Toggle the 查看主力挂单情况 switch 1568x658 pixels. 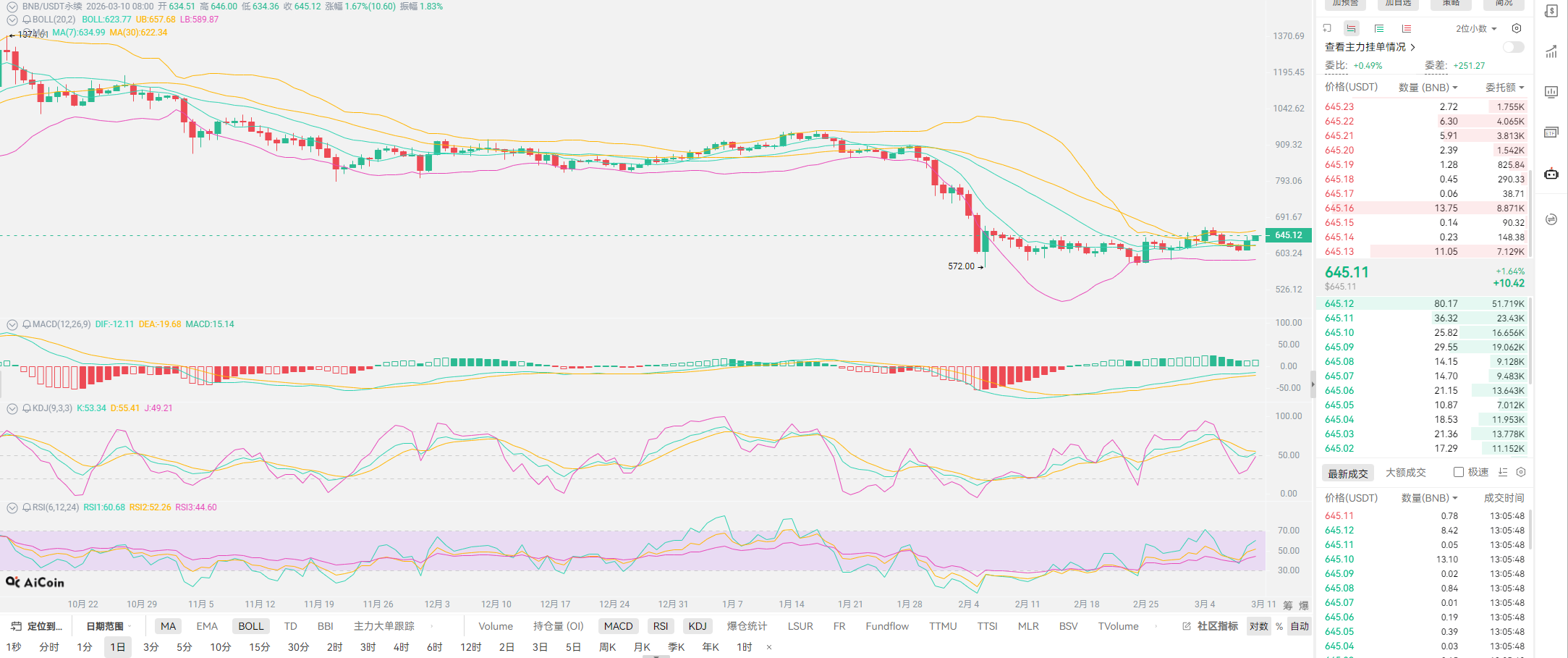click(1513, 47)
